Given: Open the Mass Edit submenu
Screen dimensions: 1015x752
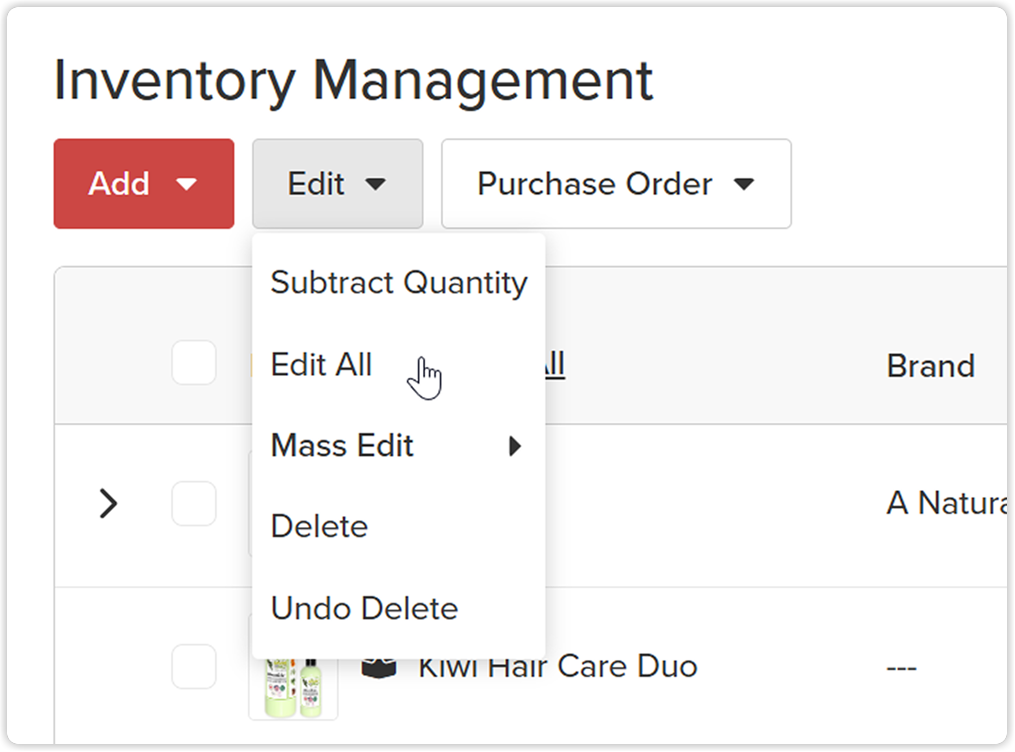Looking at the screenshot, I should click(x=399, y=446).
